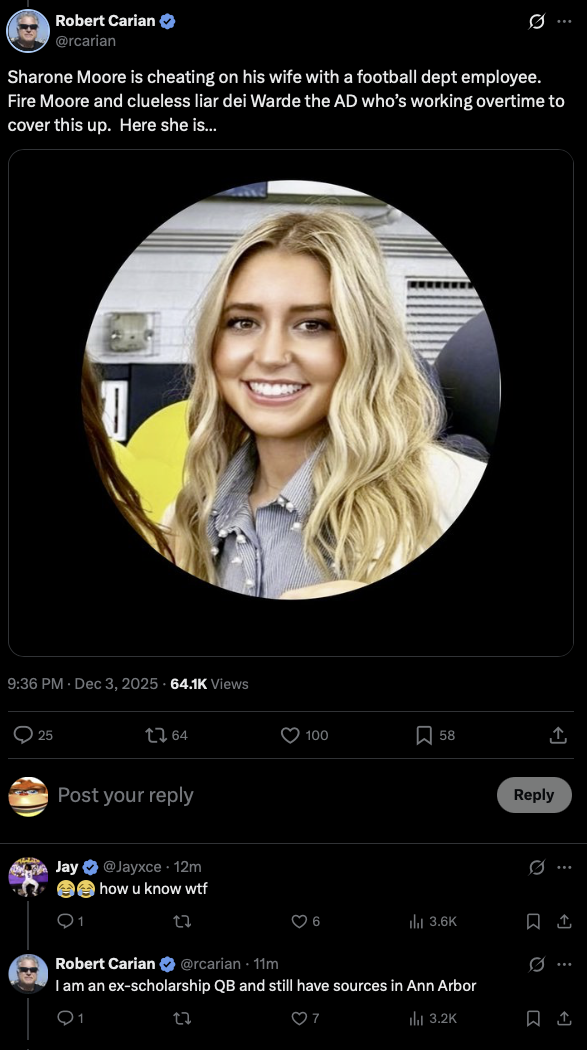Like Jay's reply with 6 likes
Image resolution: width=587 pixels, height=1050 pixels.
306,921
